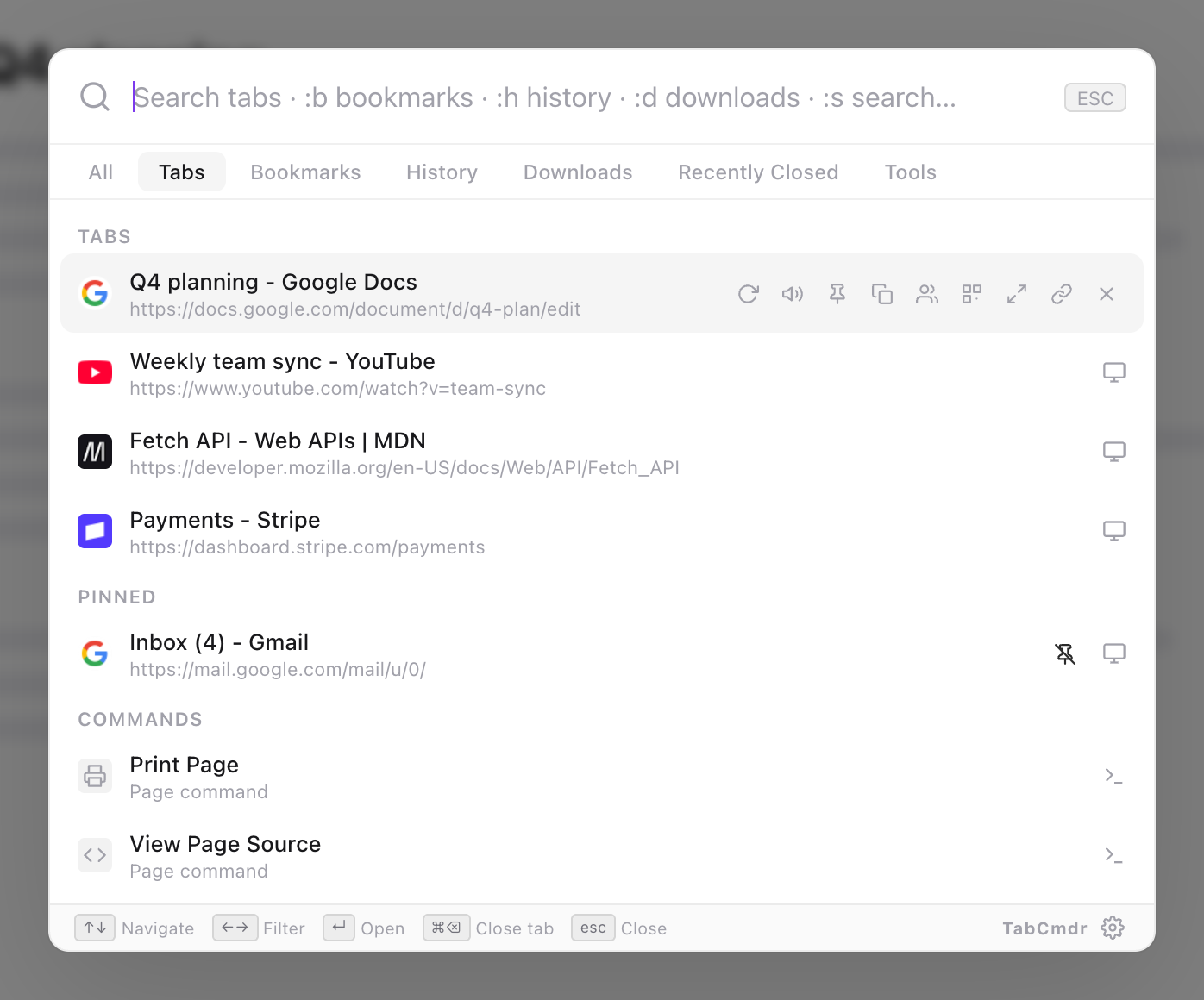Open TabCmdr settings gear
Image resolution: width=1204 pixels, height=1000 pixels.
1113,928
